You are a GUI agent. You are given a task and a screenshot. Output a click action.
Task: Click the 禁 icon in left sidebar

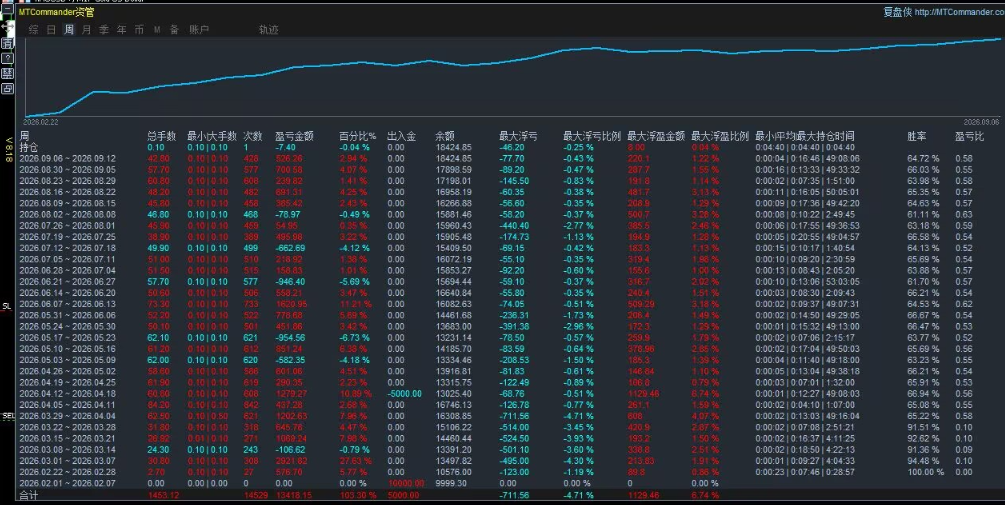[x=7, y=74]
